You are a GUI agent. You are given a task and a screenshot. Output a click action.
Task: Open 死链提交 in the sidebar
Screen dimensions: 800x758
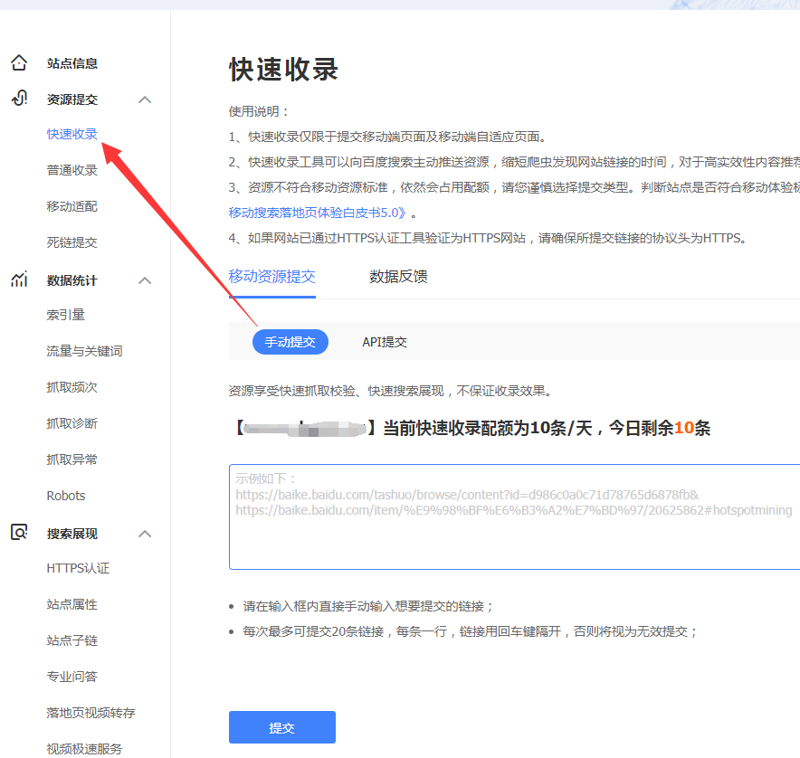click(72, 242)
